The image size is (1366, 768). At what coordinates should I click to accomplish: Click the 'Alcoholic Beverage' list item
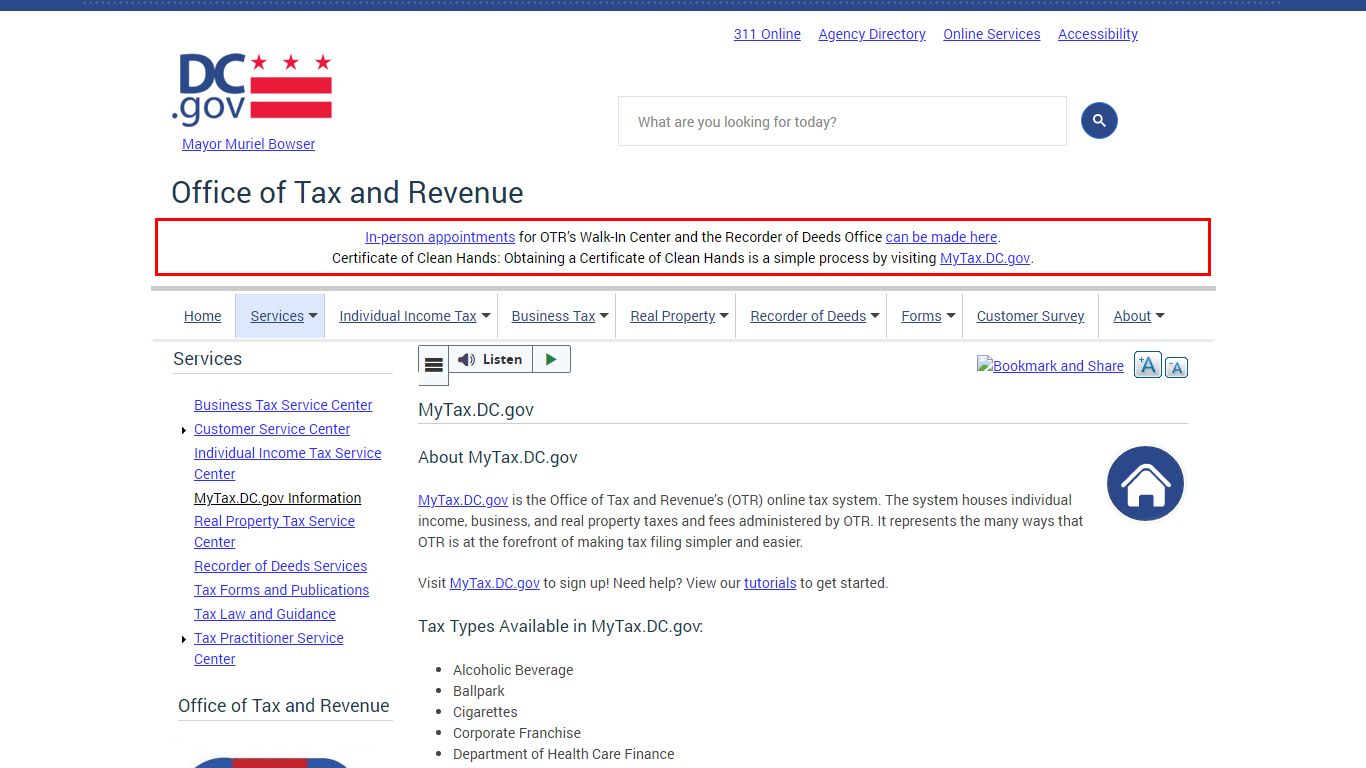pyautogui.click(x=513, y=670)
